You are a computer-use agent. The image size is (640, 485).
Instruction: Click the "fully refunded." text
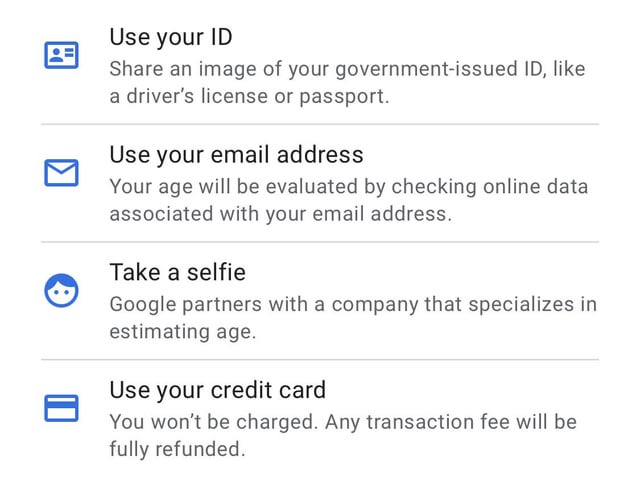click(177, 449)
